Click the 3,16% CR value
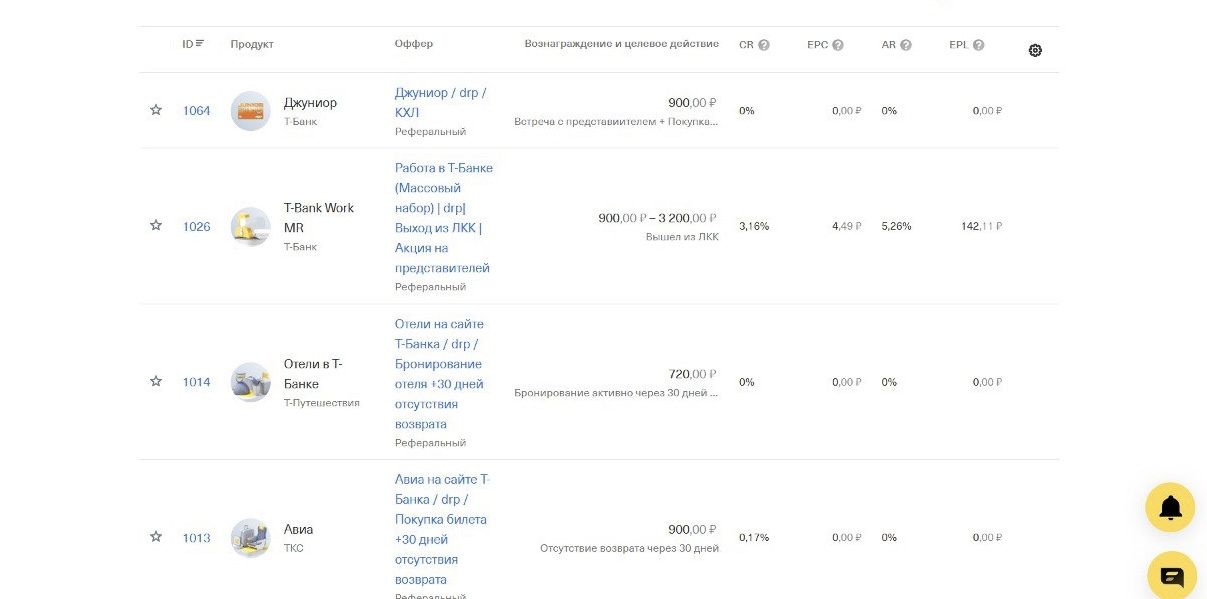 coord(754,226)
